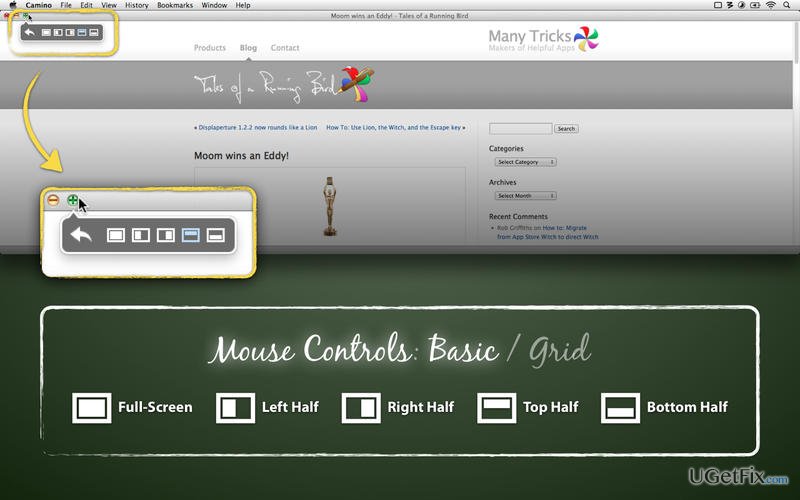Pick right-half icon in small Moom popup
Screen dimensions: 800x500
point(70,33)
